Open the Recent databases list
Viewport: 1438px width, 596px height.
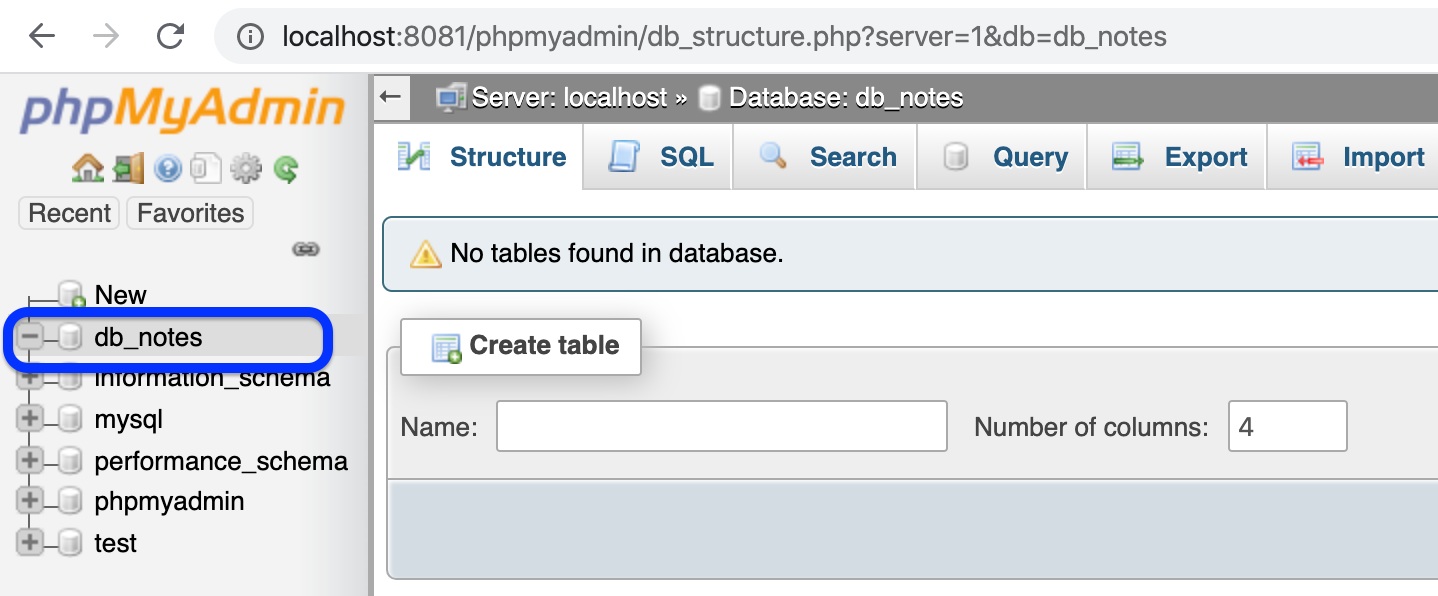(68, 212)
